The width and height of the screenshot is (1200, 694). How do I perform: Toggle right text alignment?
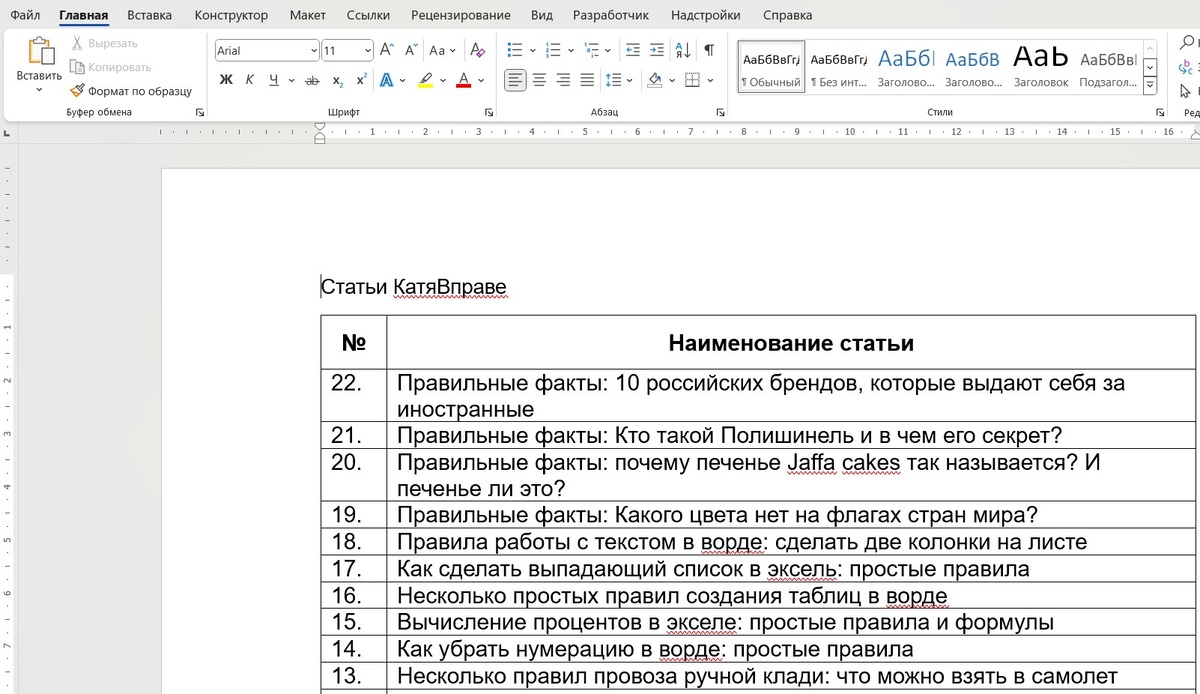pos(563,80)
